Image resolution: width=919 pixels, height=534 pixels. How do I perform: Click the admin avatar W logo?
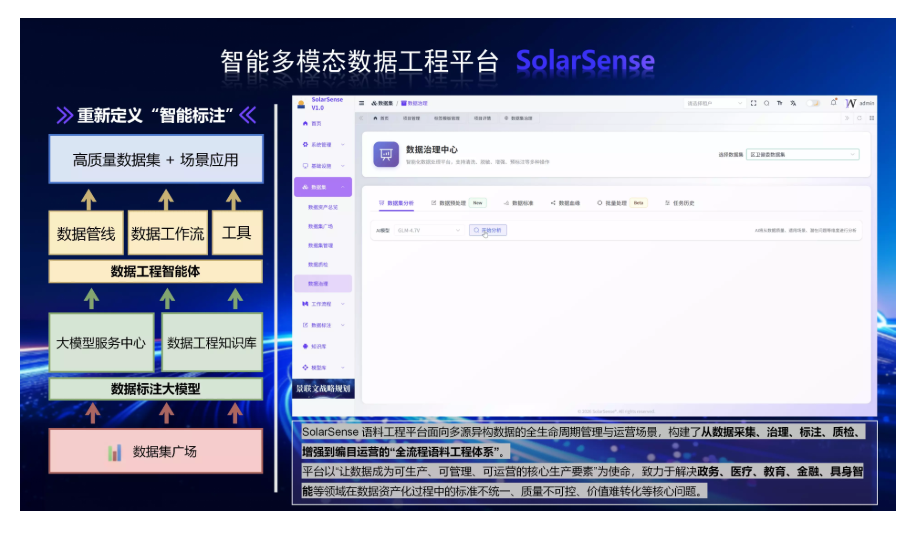[850, 103]
